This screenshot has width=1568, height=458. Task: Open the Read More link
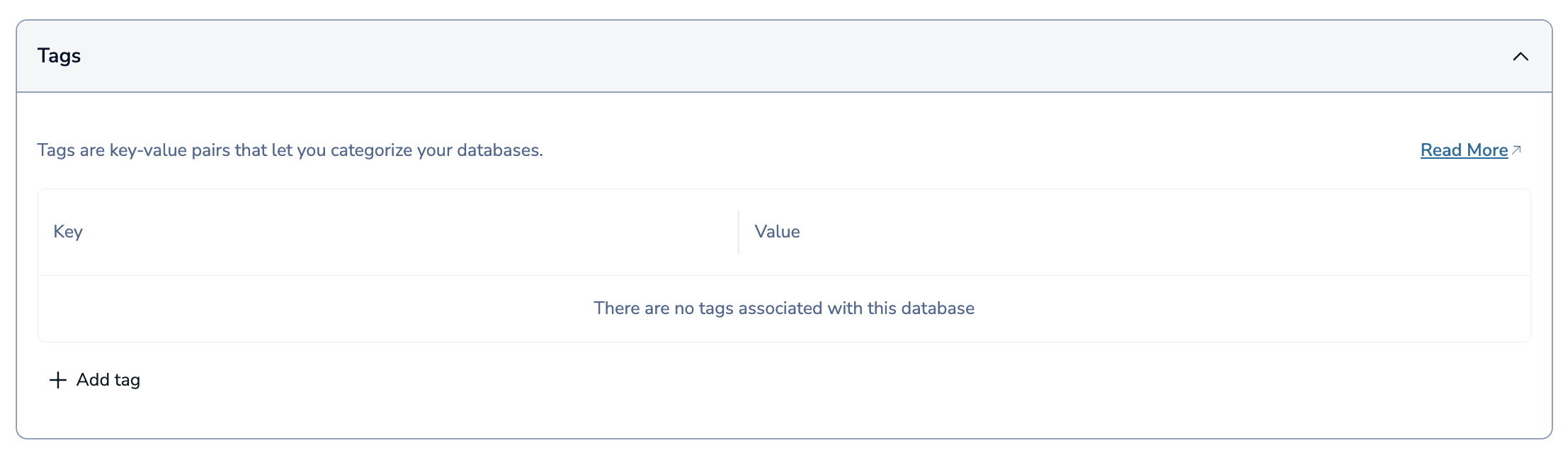(1463, 150)
